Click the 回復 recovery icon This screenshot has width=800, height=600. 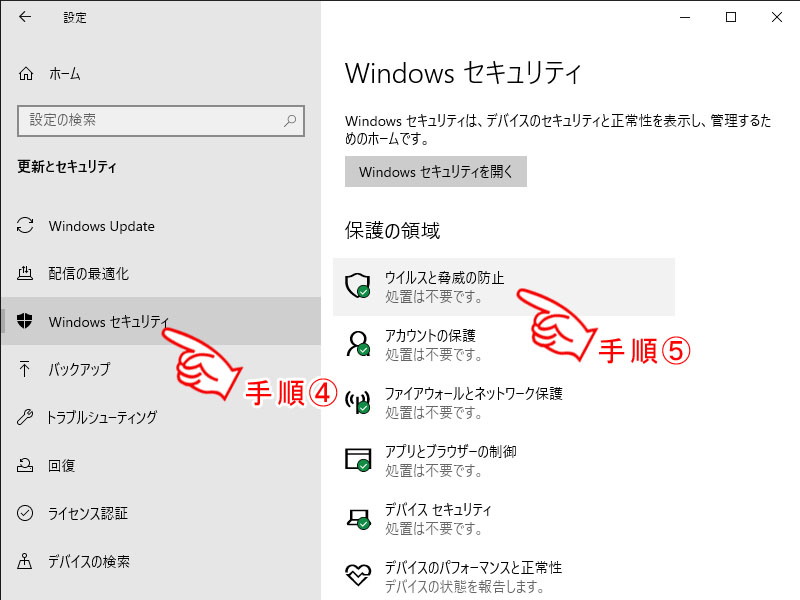pyautogui.click(x=25, y=465)
